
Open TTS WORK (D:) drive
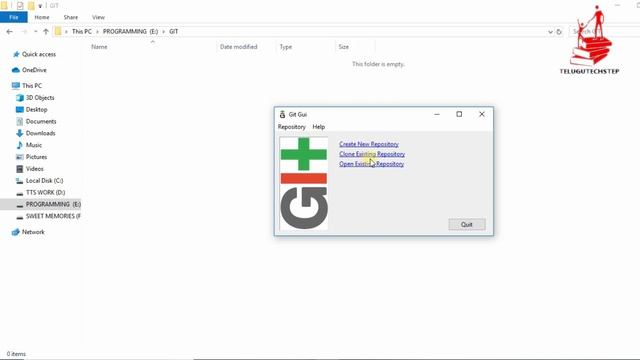click(45, 192)
